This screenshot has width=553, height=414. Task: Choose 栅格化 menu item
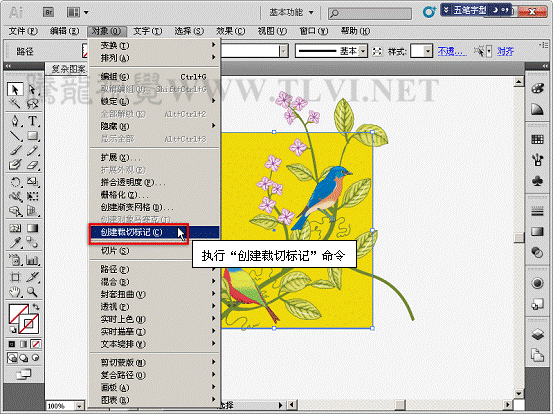coord(154,195)
